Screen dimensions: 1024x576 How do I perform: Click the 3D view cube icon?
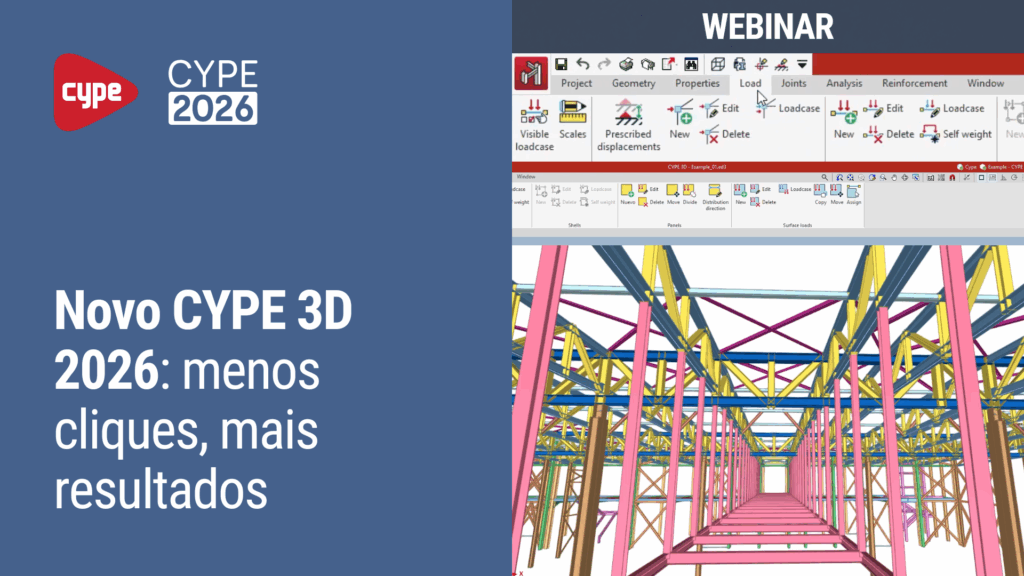click(718, 64)
